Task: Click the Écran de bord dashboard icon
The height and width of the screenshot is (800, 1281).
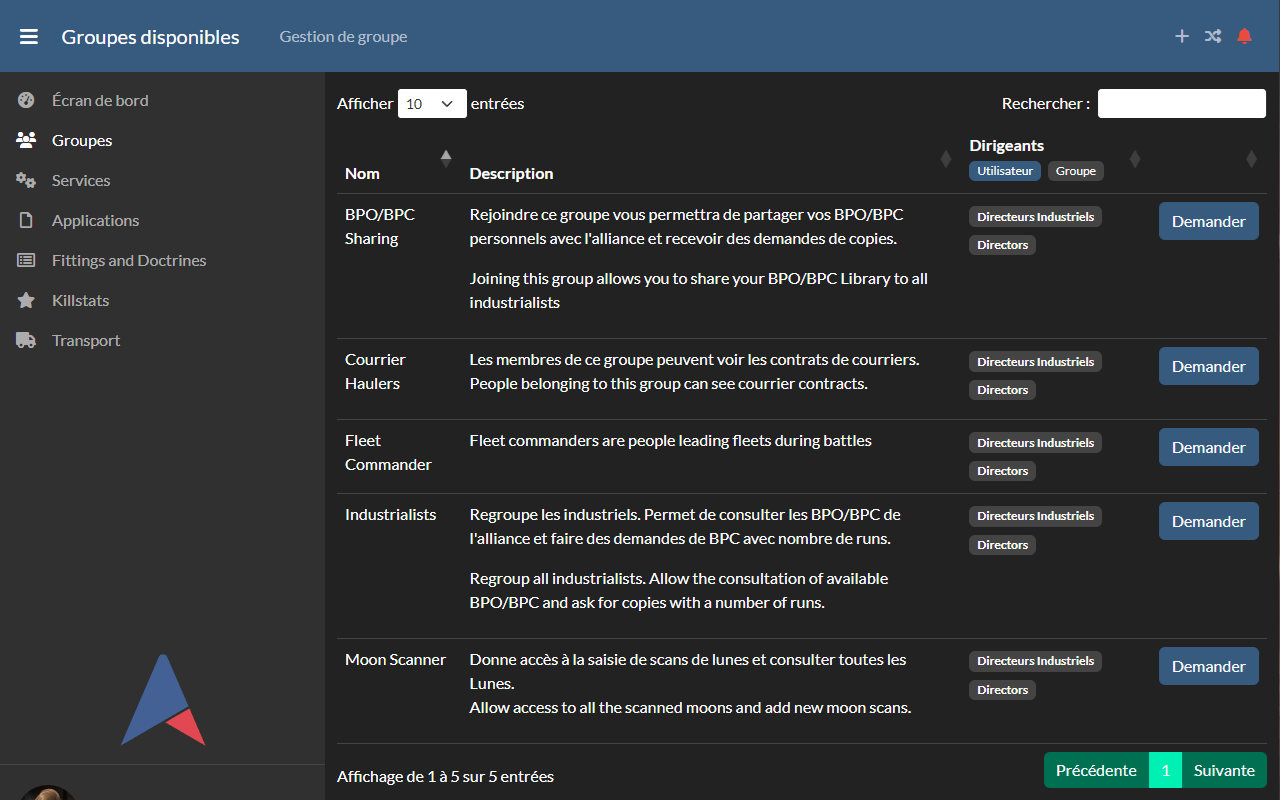Action: point(26,100)
